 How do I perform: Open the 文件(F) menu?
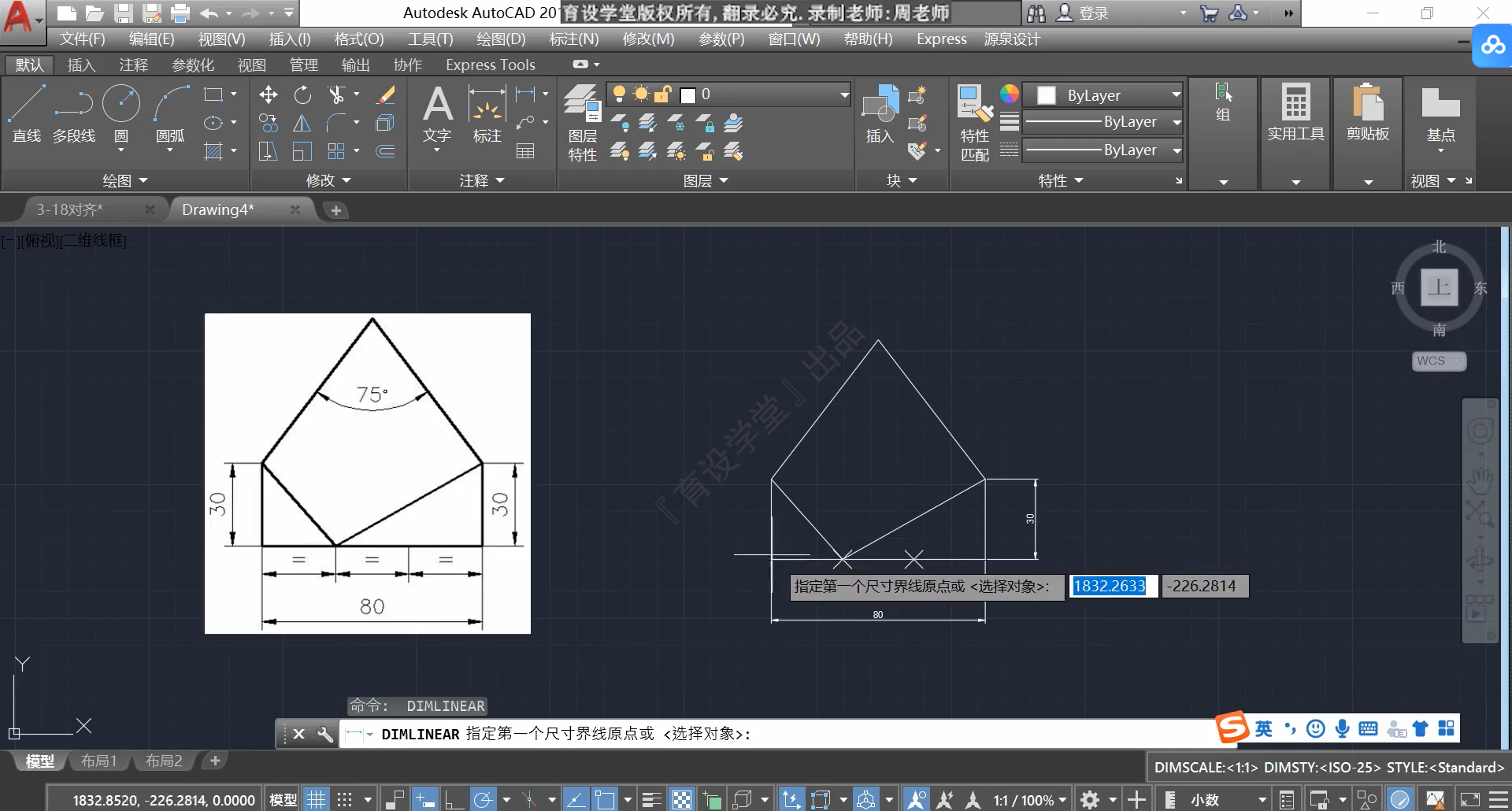82,39
